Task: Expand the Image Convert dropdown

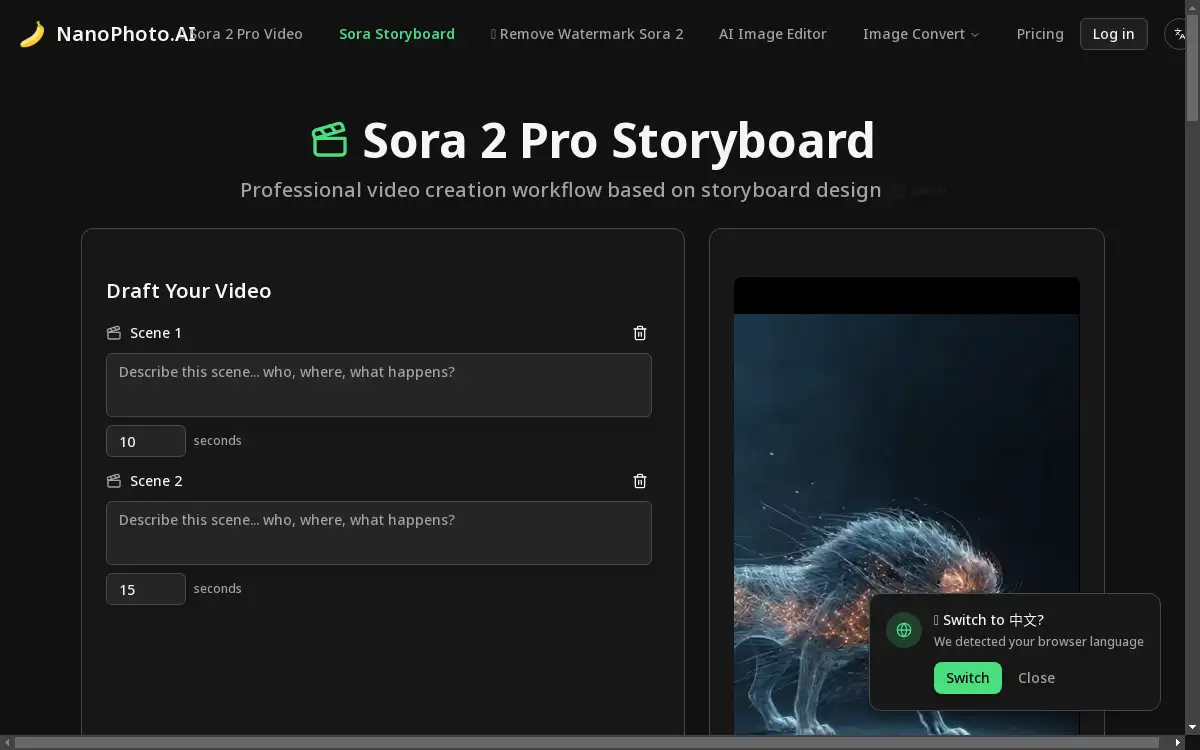Action: (920, 33)
